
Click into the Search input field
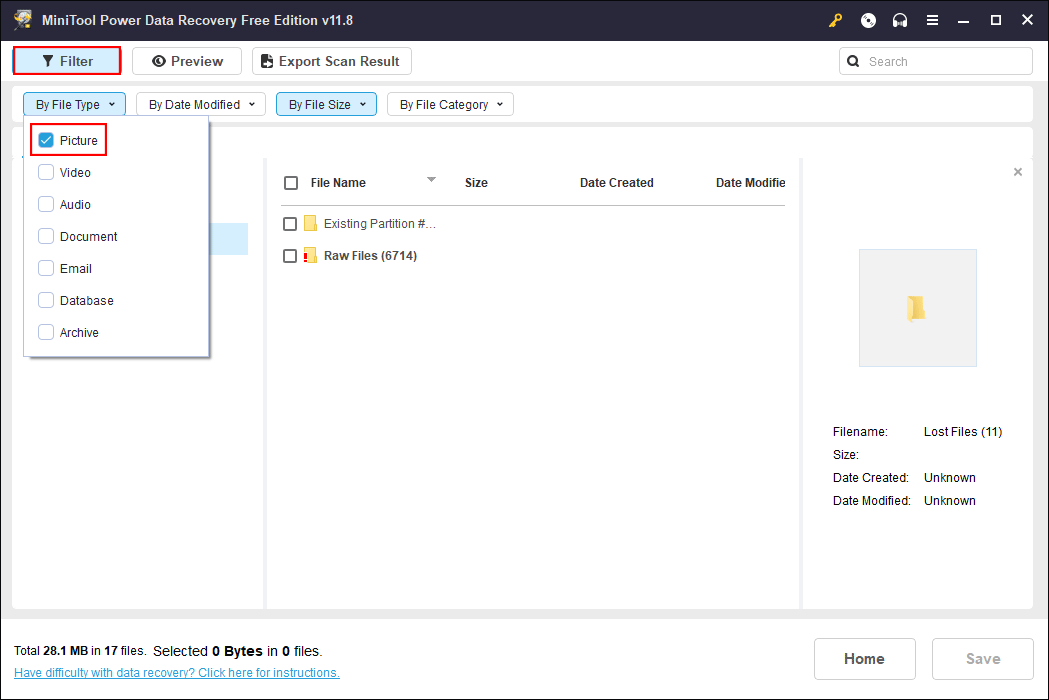point(945,62)
